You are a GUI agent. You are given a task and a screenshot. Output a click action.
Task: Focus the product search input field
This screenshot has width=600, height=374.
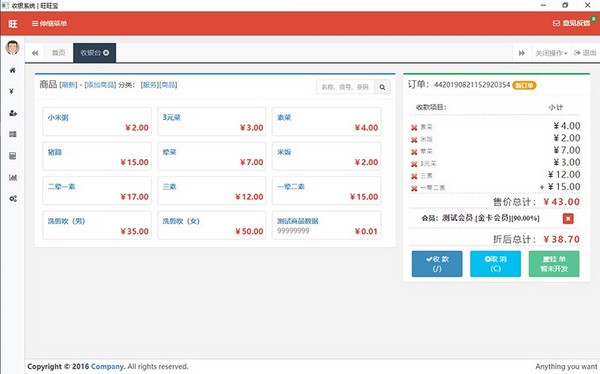click(x=346, y=87)
